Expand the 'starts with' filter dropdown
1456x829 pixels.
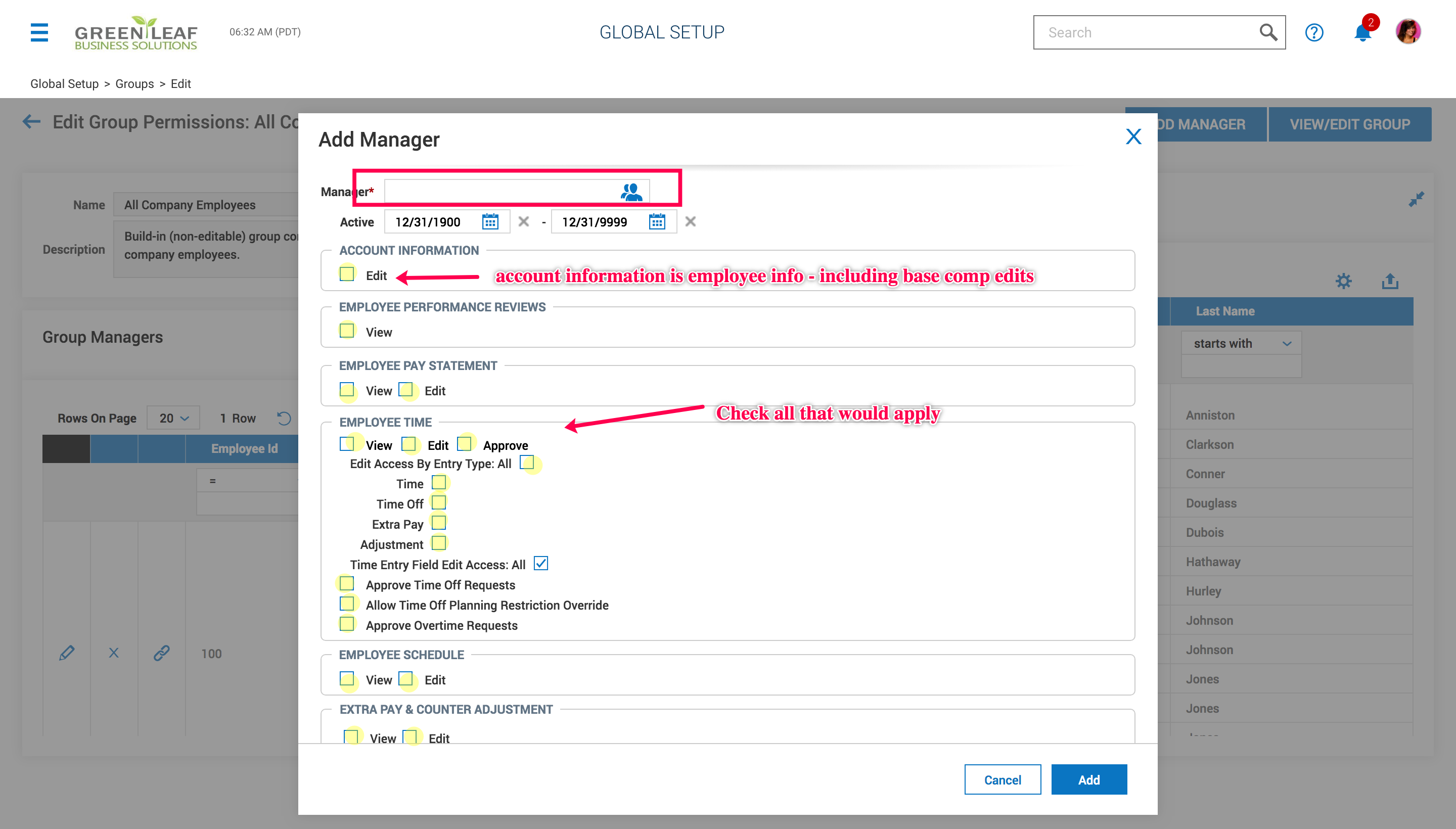(1241, 343)
